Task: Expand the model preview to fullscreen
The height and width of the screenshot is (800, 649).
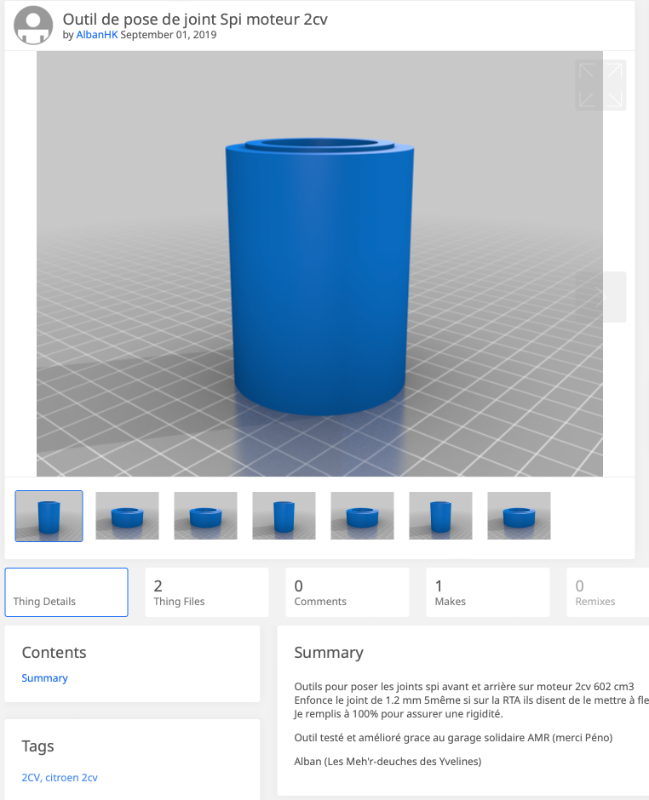Action: click(x=600, y=85)
